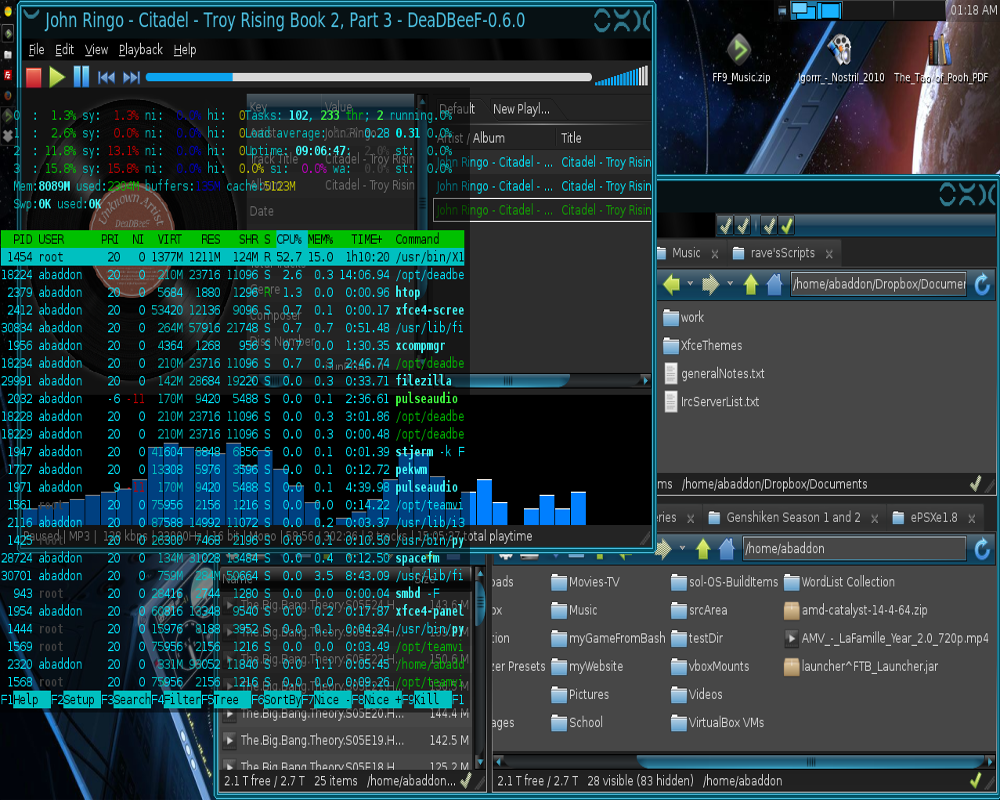The image size is (1000, 800).
Task: Click Home icon in /home/abaddon panel
Action: click(726, 549)
